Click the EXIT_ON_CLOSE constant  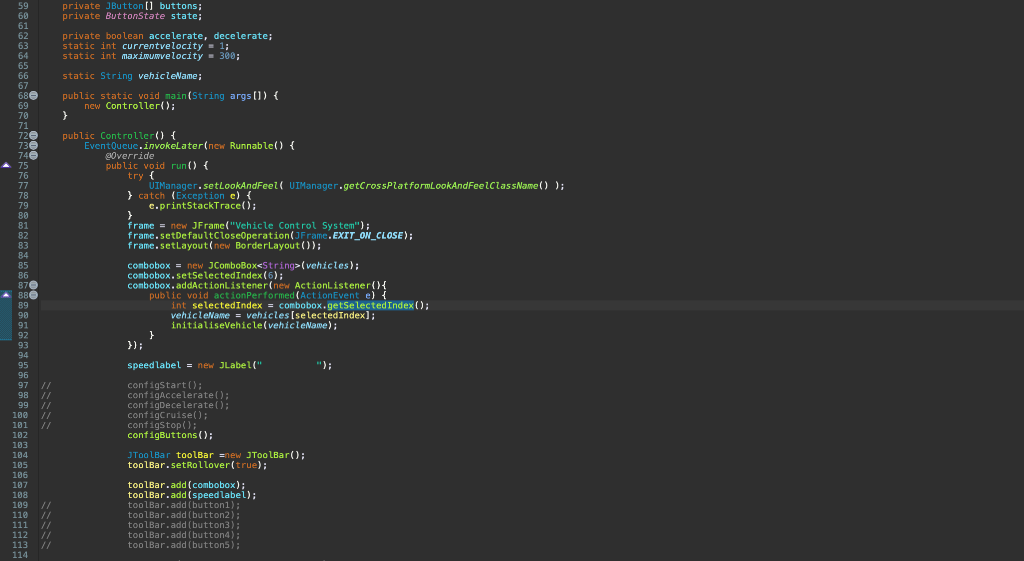(x=368, y=235)
